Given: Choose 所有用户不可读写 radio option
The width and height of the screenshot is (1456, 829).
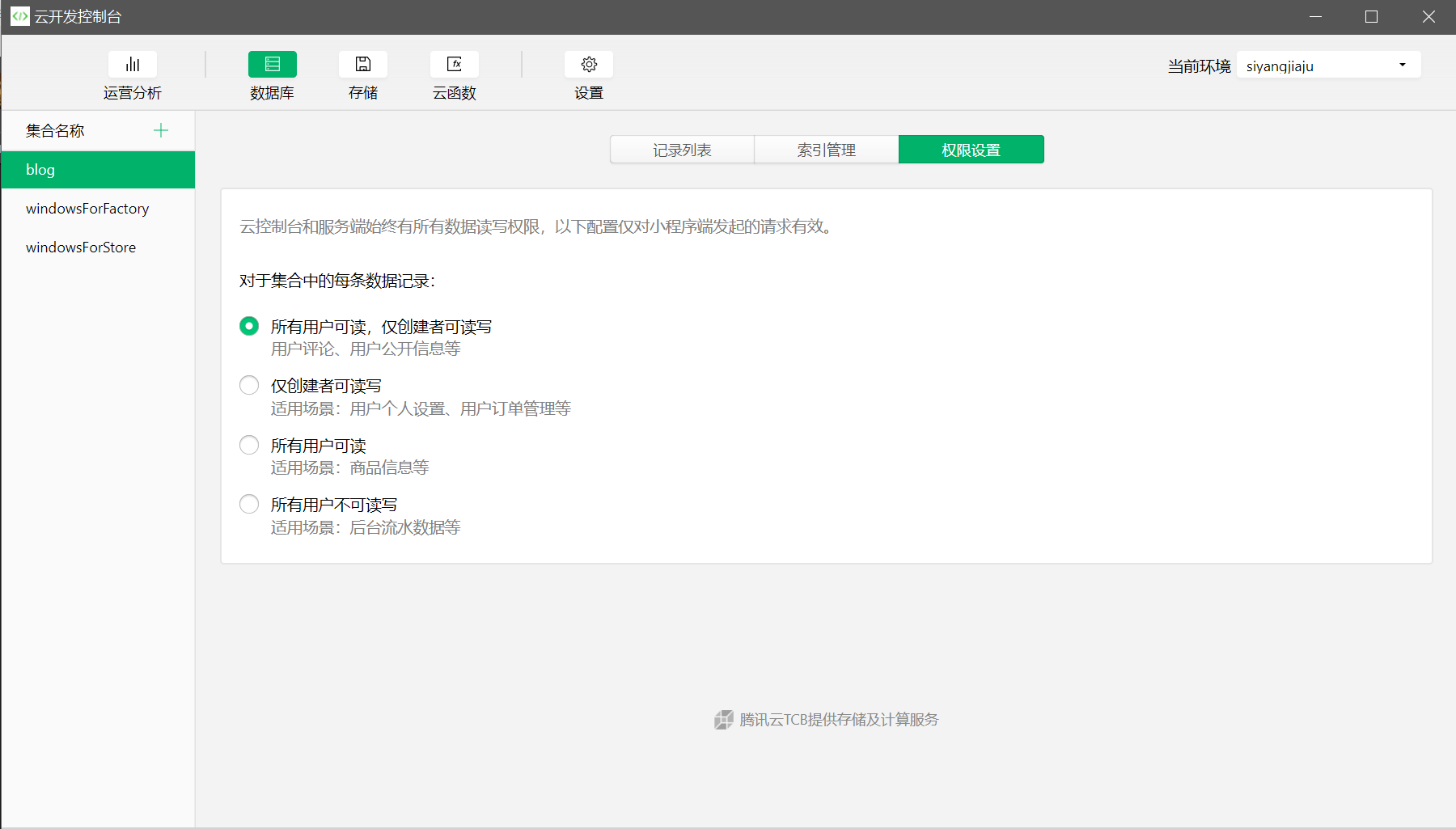Looking at the screenshot, I should click(249, 504).
